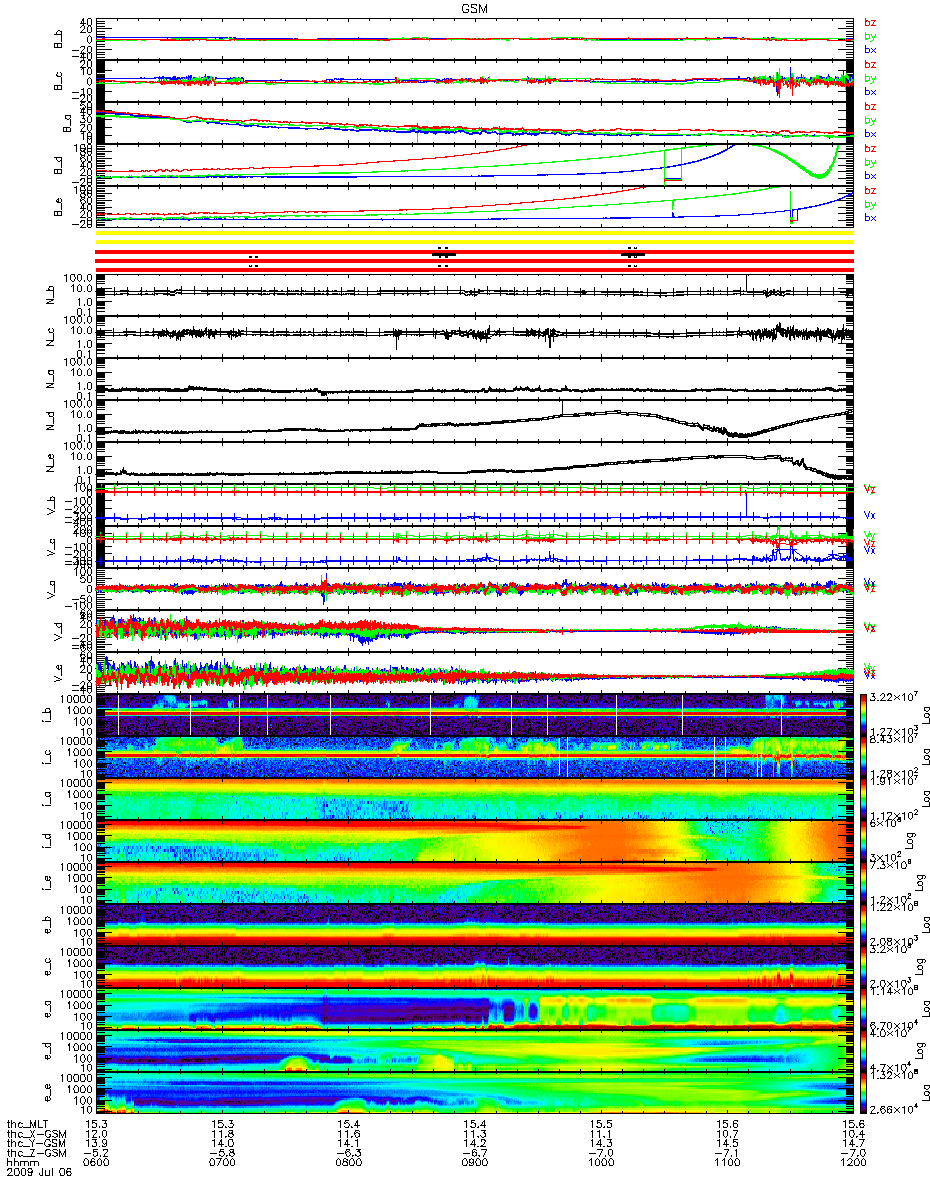This screenshot has height=1200, width=930.
Task: Click the 1000 time tick label
Action: pos(601,1164)
